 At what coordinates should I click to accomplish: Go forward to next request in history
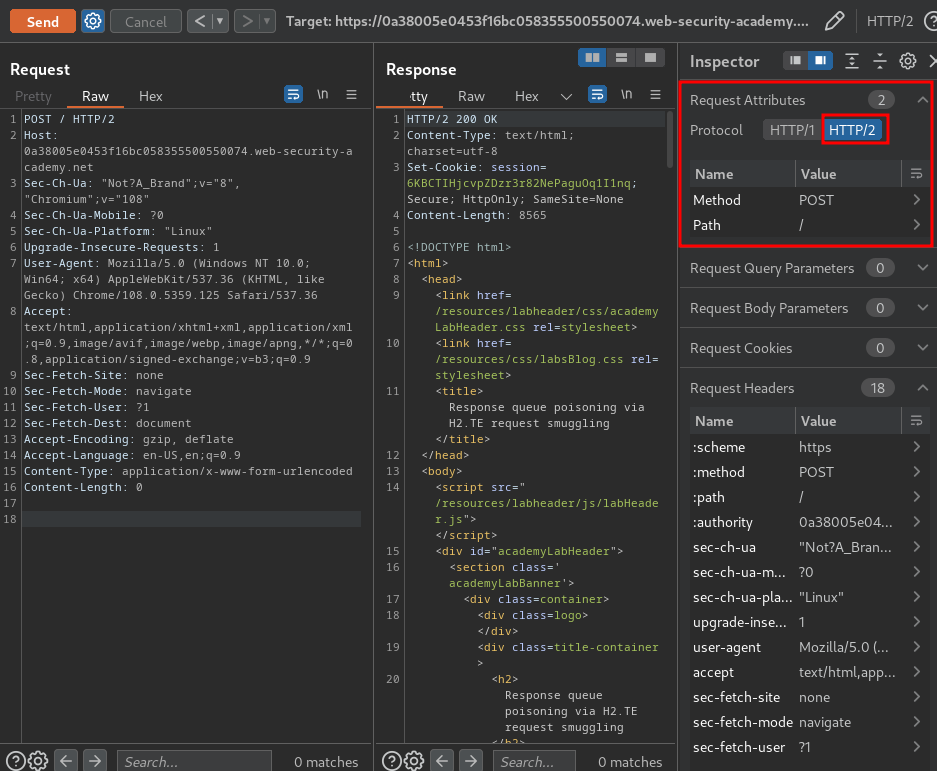(247, 22)
